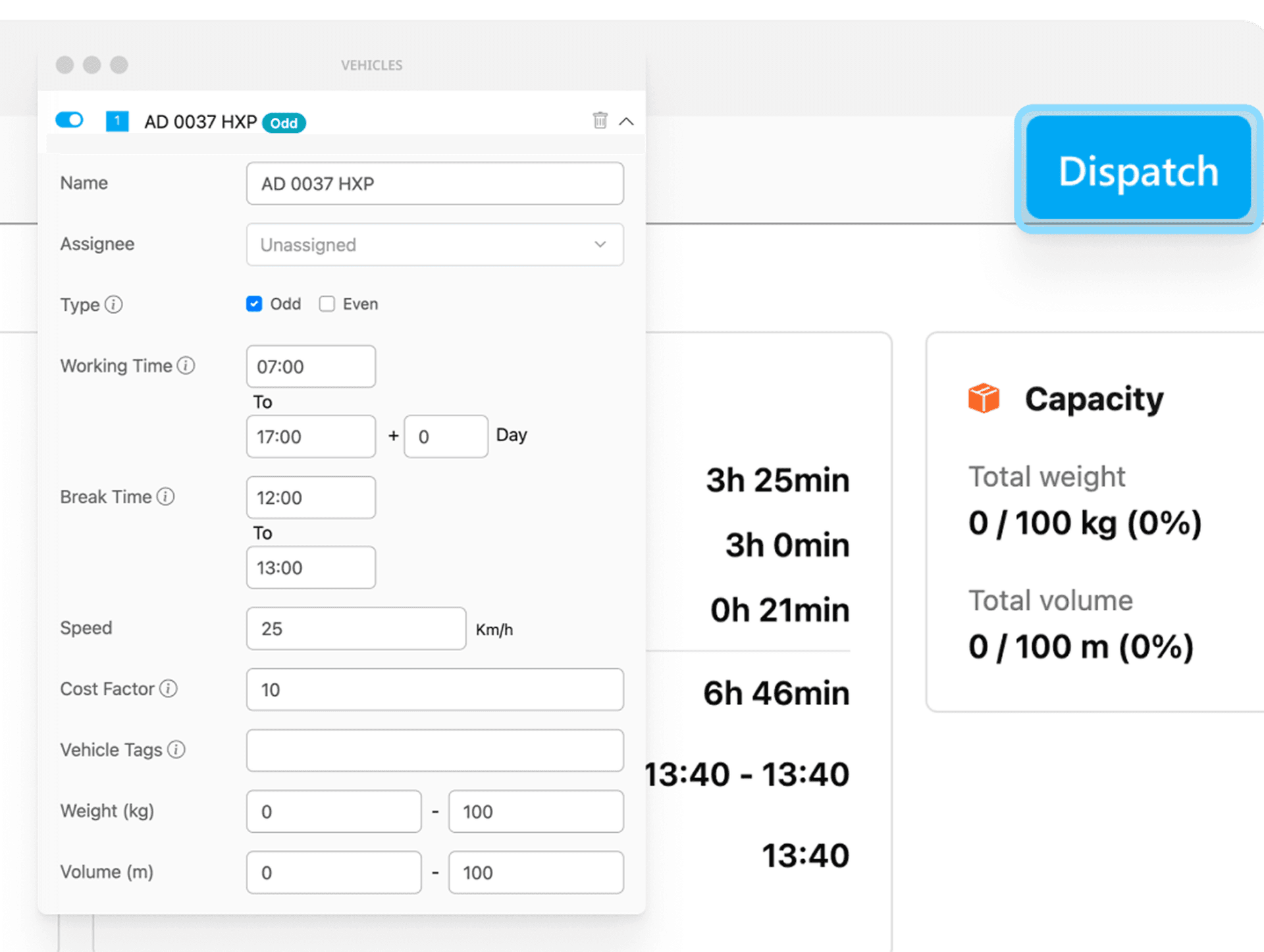Edit the vehicle Name field
The image size is (1264, 952).
pyautogui.click(x=434, y=184)
